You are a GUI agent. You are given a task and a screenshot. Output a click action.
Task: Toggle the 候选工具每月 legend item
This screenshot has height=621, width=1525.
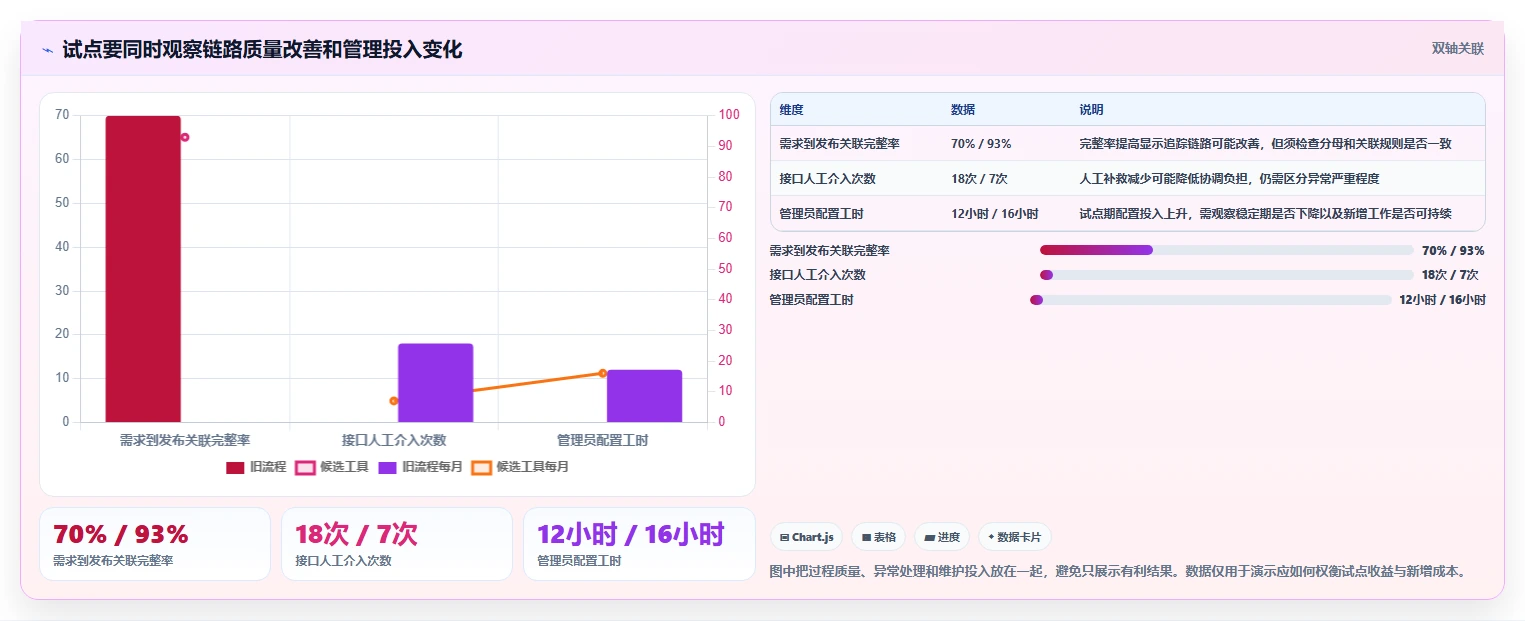tap(520, 467)
